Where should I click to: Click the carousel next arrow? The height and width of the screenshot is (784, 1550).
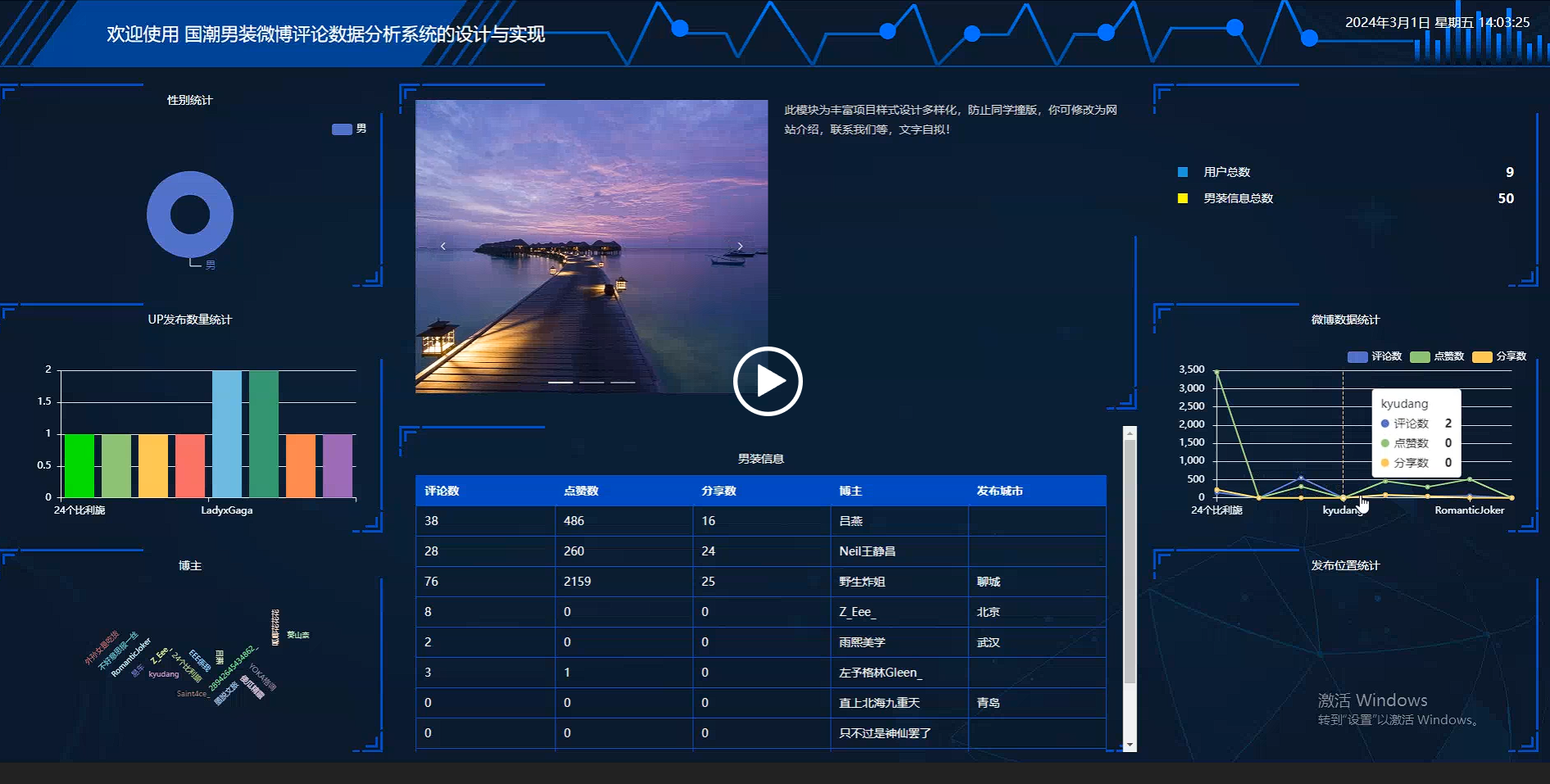point(740,245)
